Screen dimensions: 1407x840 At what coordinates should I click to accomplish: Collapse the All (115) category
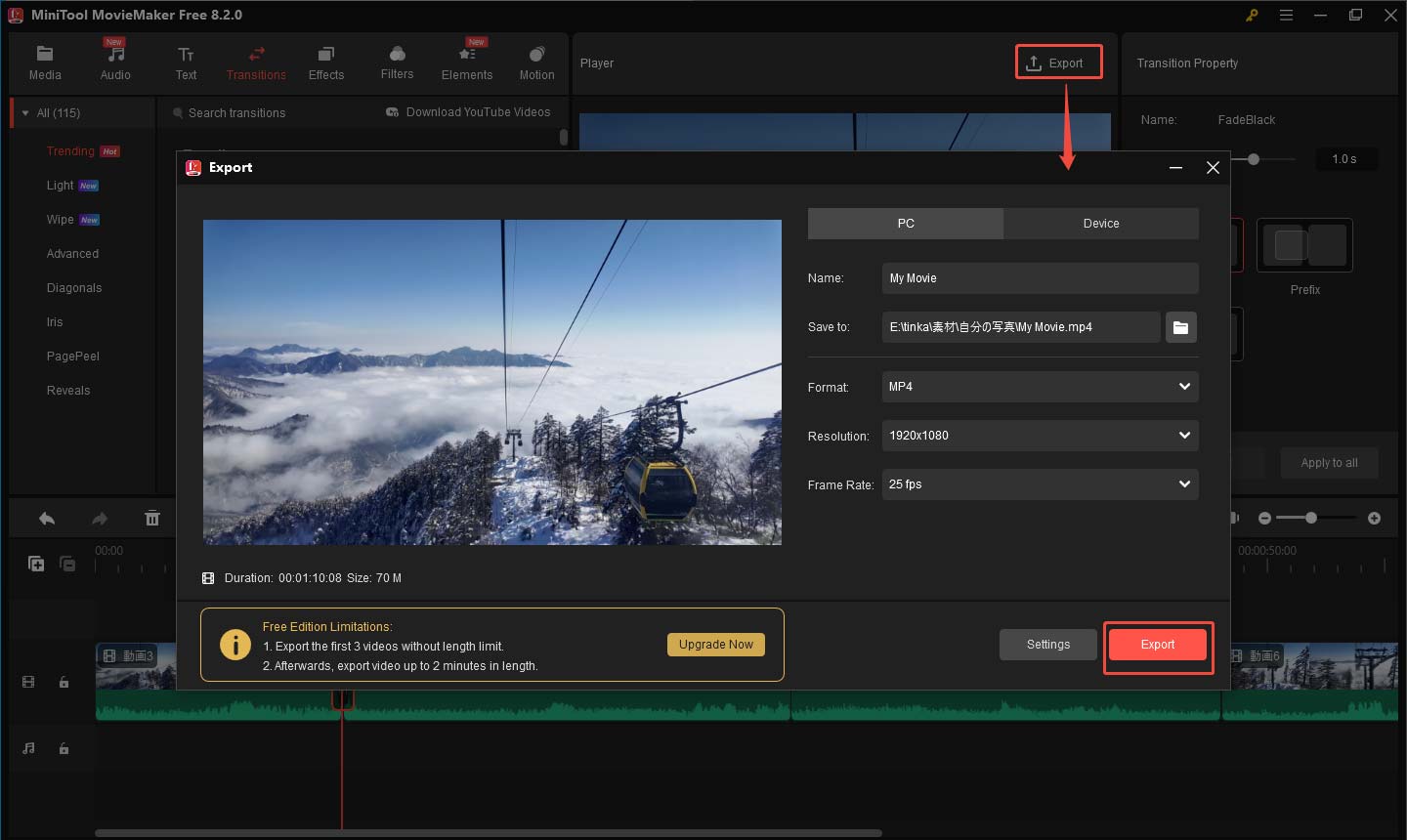(25, 113)
